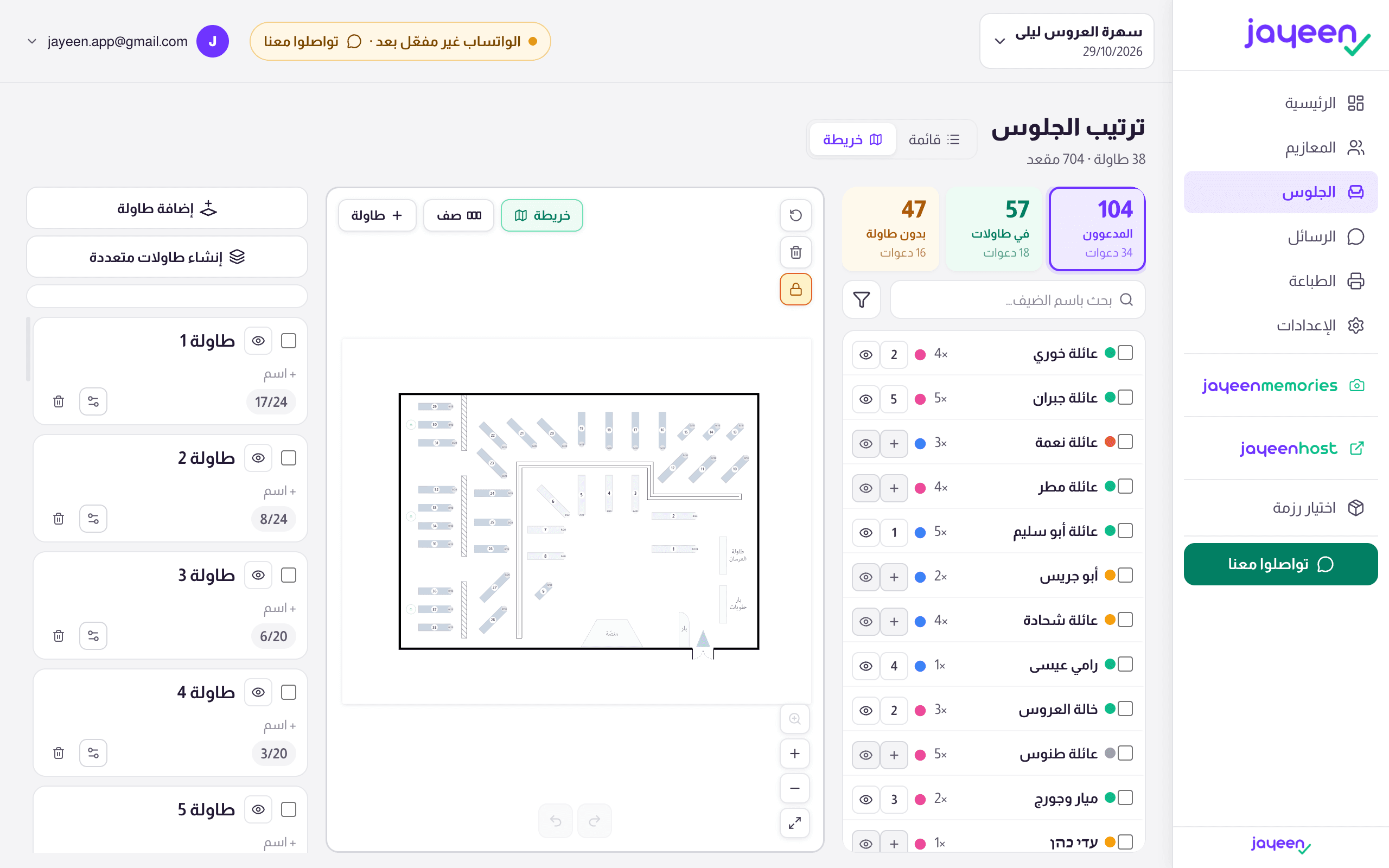This screenshot has width=1389, height=868.
Task: Click the blue color dot for عائلة نعمة
Action: (920, 444)
